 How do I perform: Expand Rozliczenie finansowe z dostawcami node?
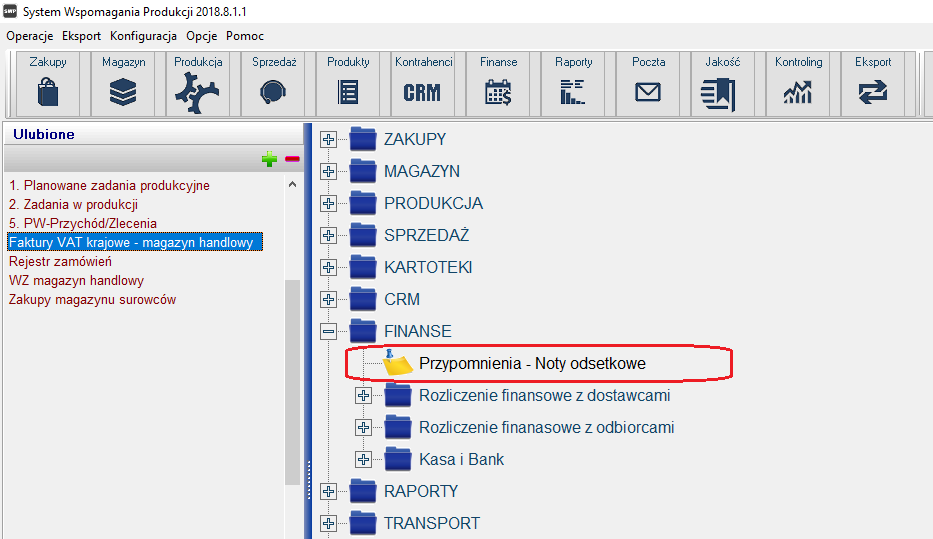363,396
